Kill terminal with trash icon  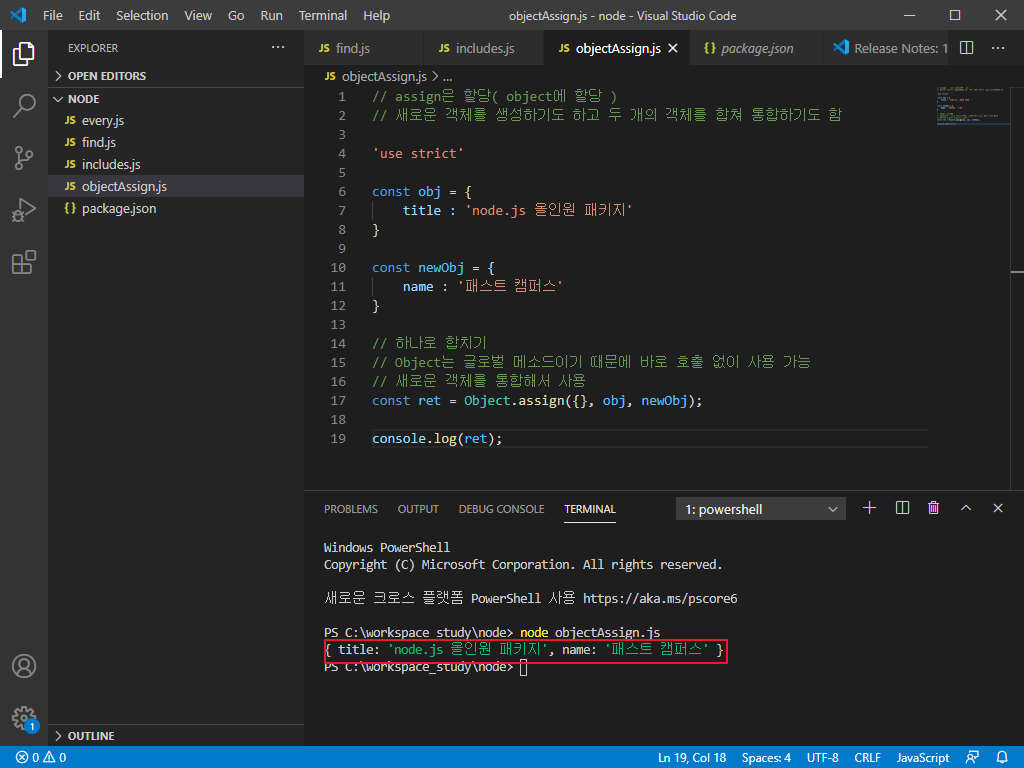click(x=934, y=508)
